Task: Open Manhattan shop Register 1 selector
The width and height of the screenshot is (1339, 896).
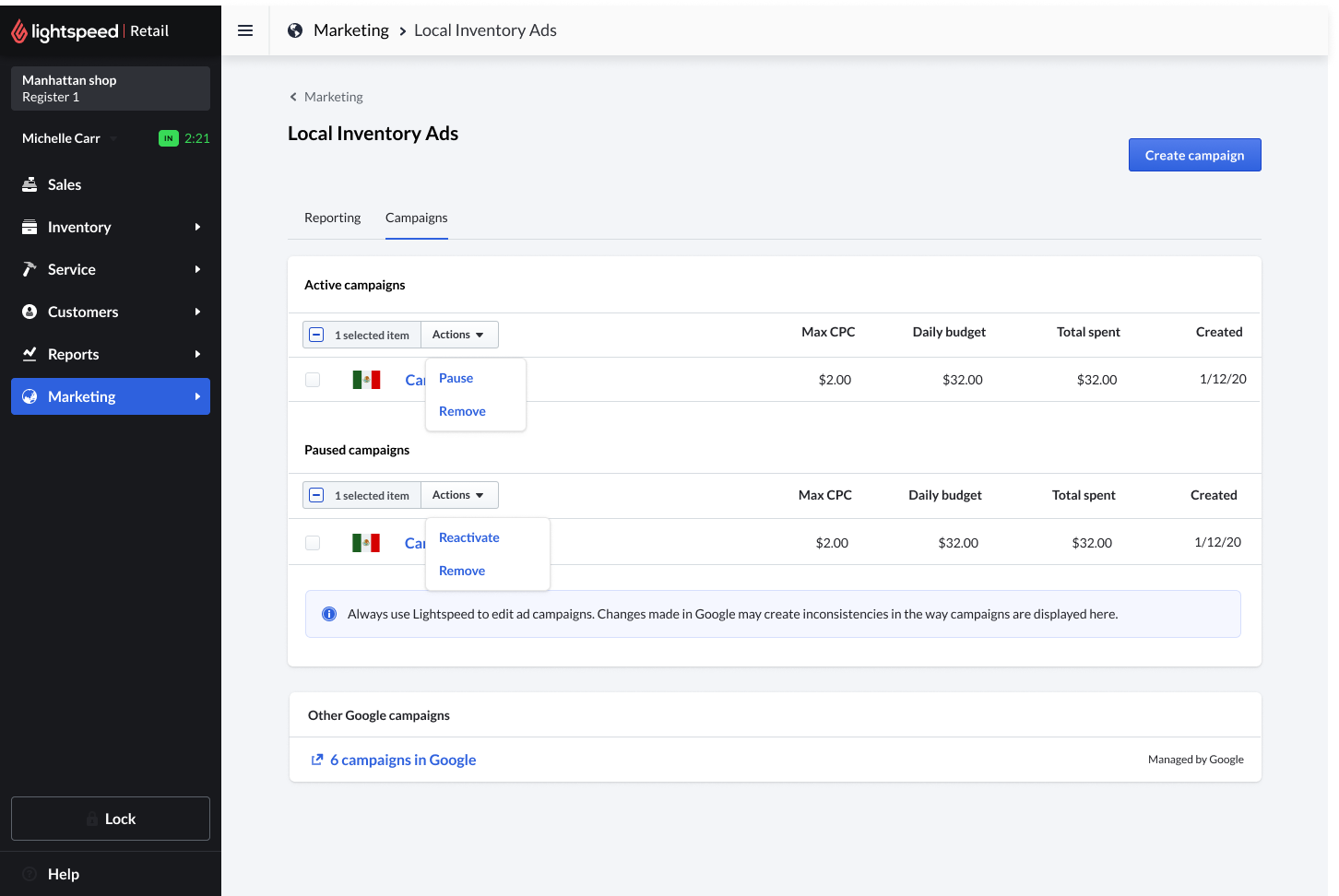Action: 111,88
